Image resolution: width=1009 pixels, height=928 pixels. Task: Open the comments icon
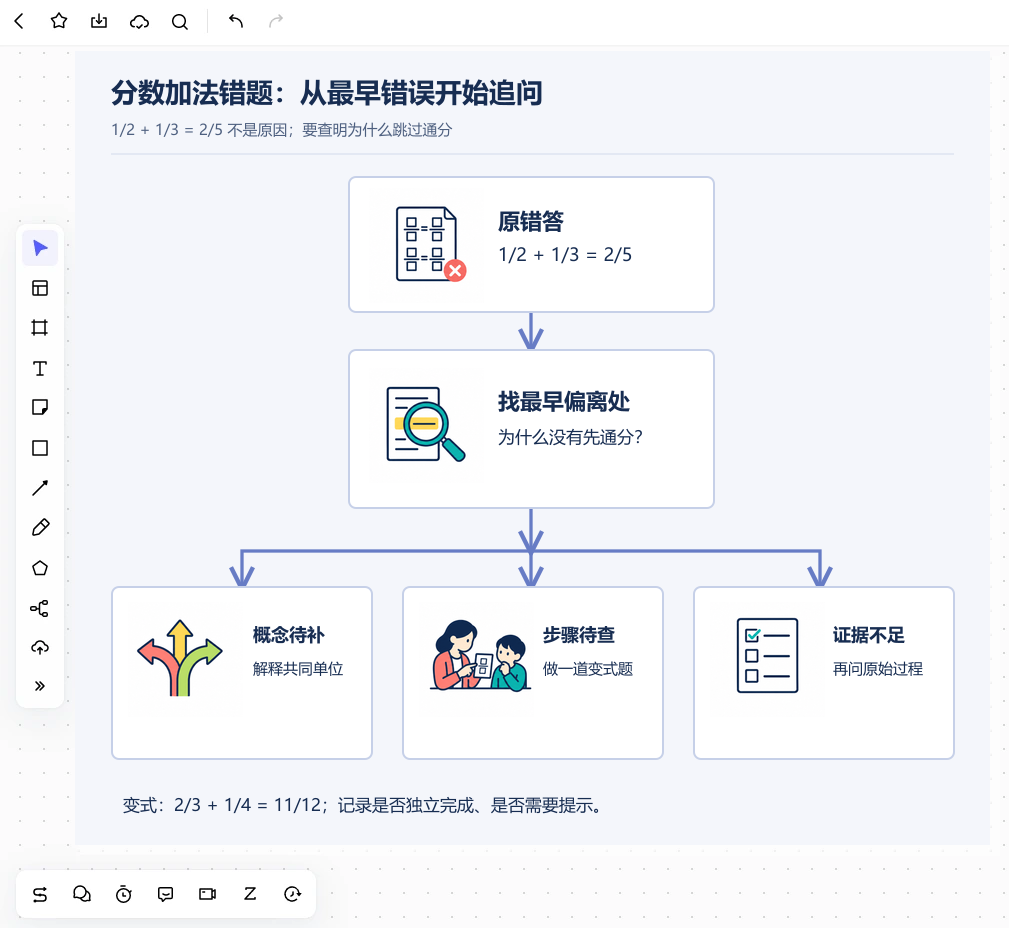point(165,894)
